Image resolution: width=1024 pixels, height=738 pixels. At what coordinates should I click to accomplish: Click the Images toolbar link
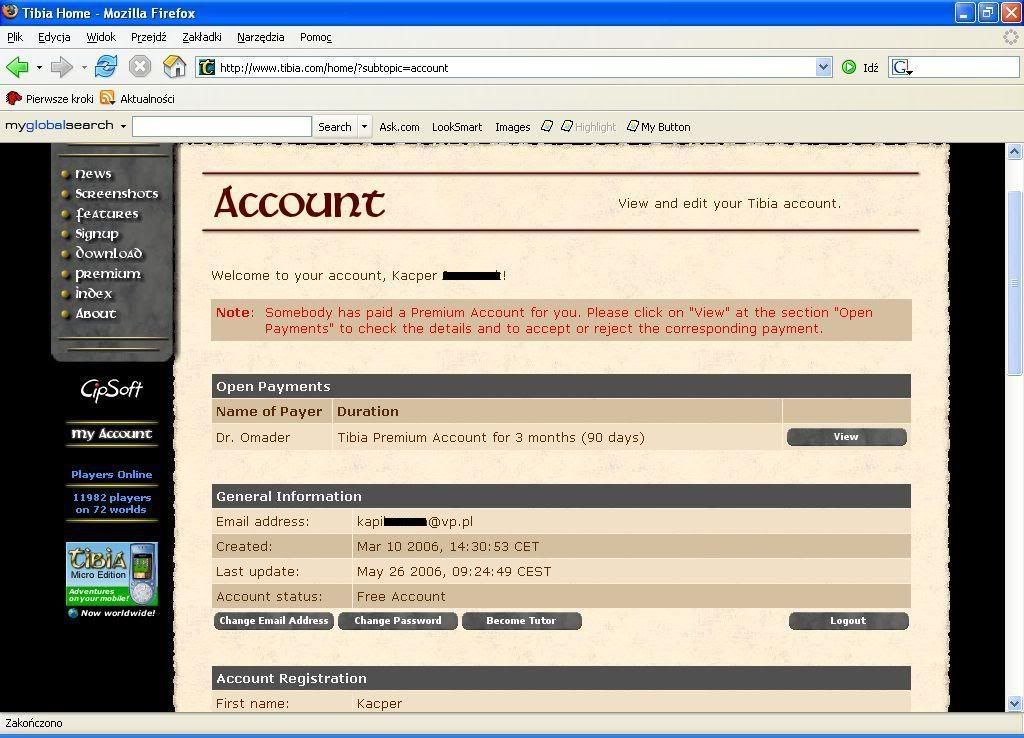512,127
